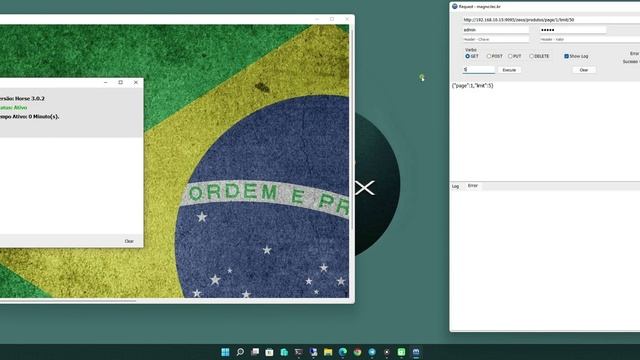640x360 pixels.
Task: Click the 'Tempo Ativo: 0 Minuto(s)' text
Action: (x=29, y=117)
